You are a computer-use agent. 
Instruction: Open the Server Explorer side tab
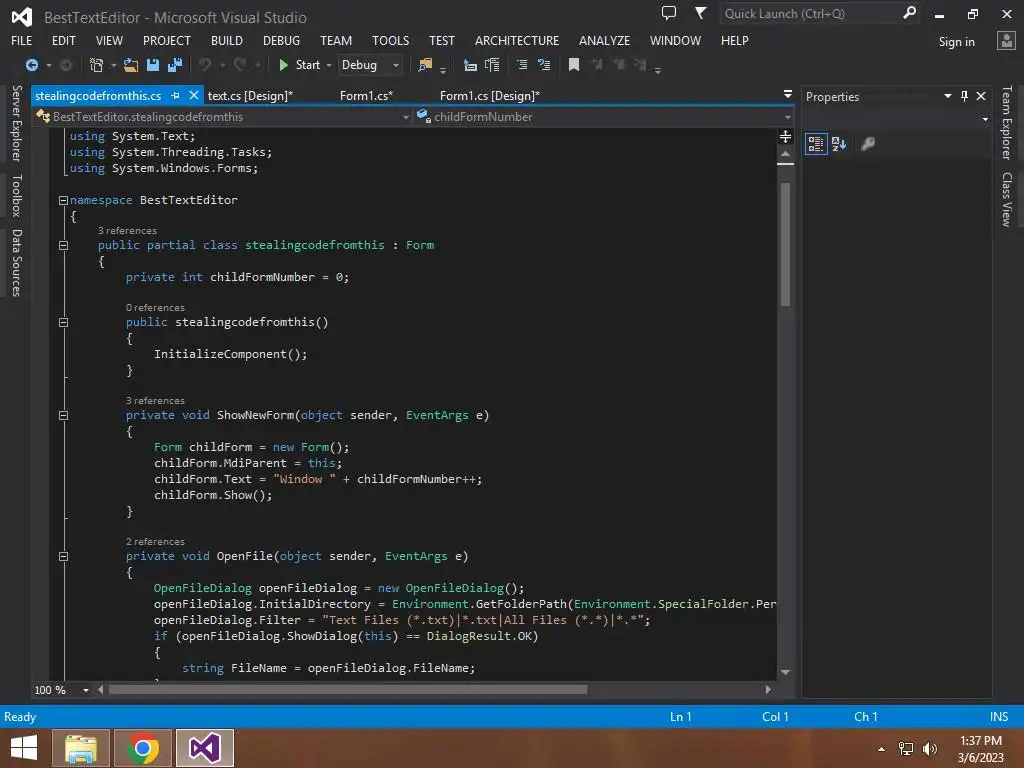(x=16, y=123)
